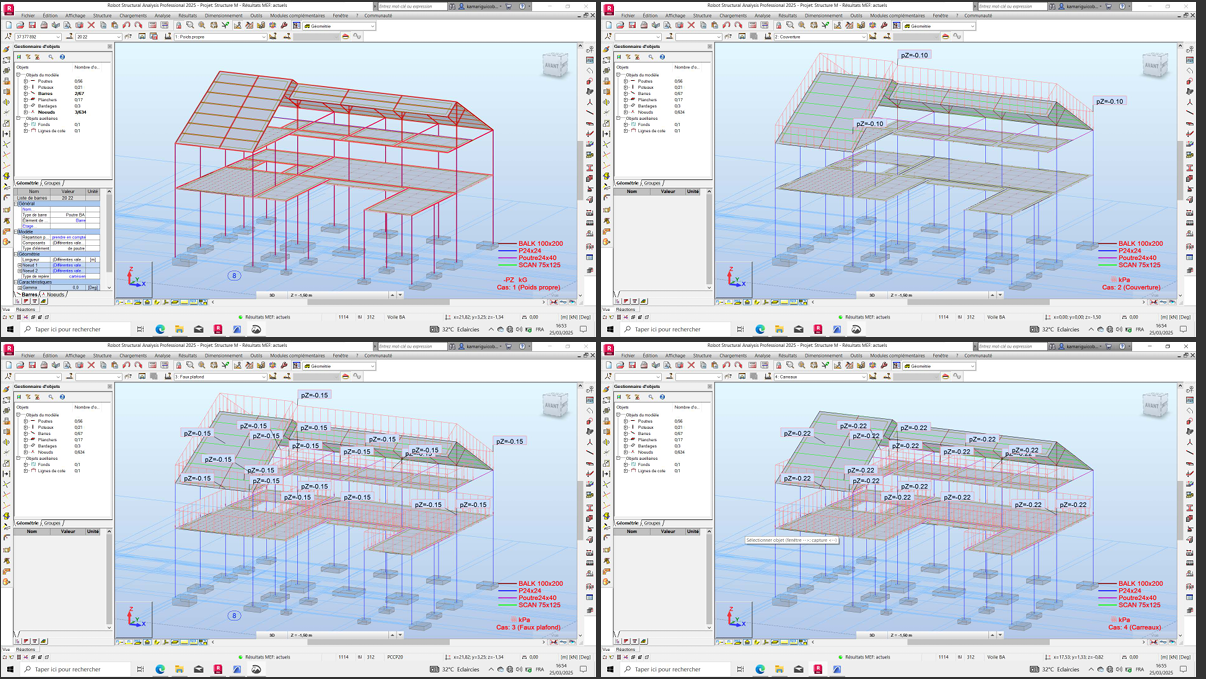Expand Poutres node in Poids propre window tree
Viewport: 1206px width, 679px height.
click(25, 81)
